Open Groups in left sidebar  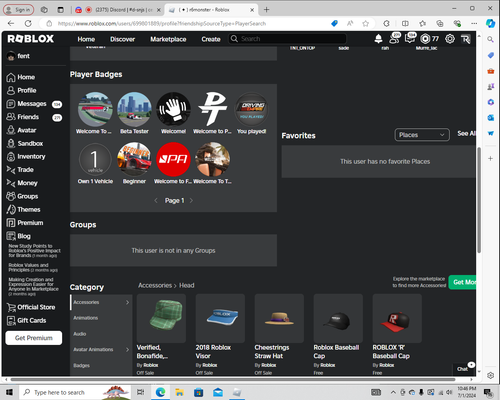22,196
